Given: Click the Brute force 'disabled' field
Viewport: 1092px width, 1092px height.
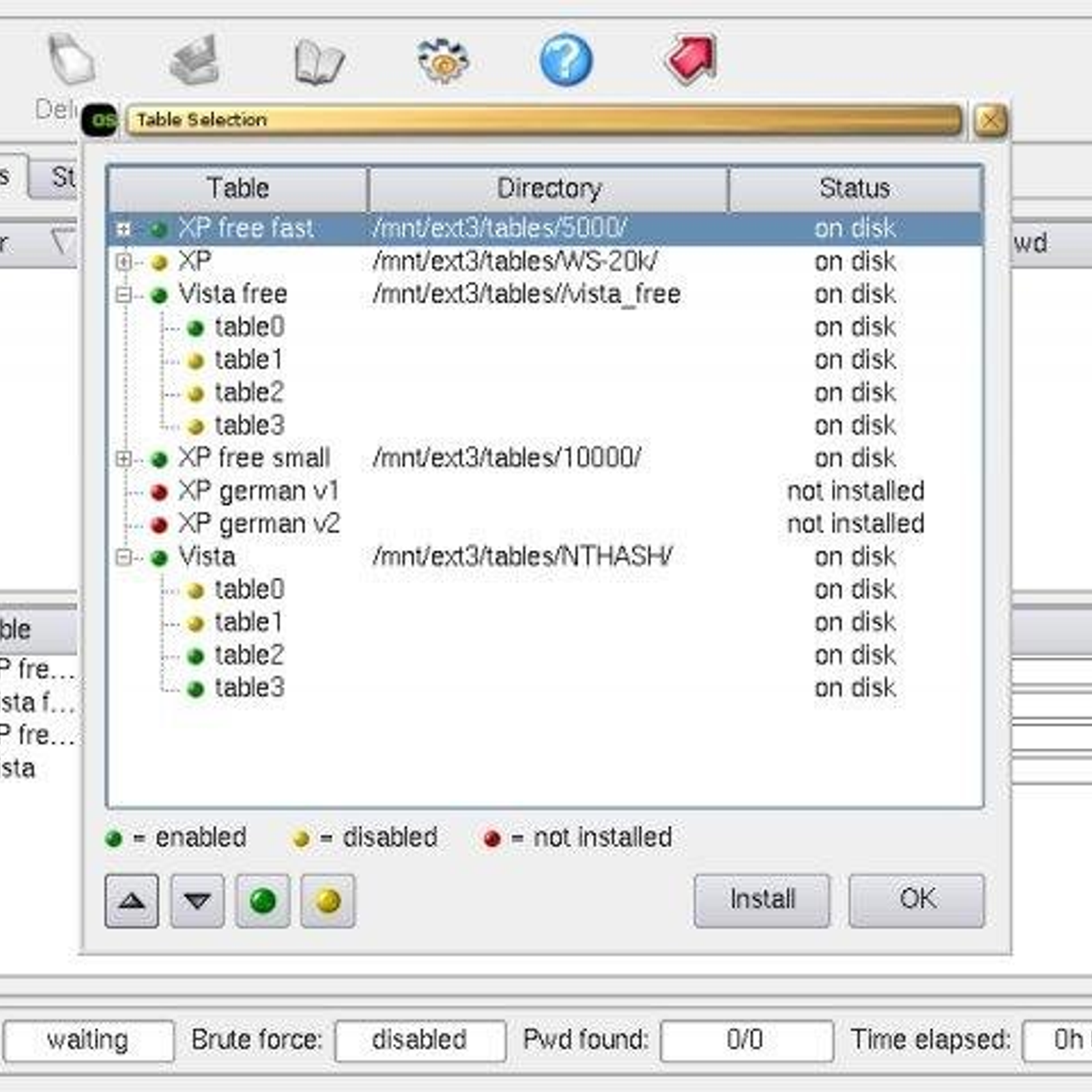Looking at the screenshot, I should tap(420, 1040).
